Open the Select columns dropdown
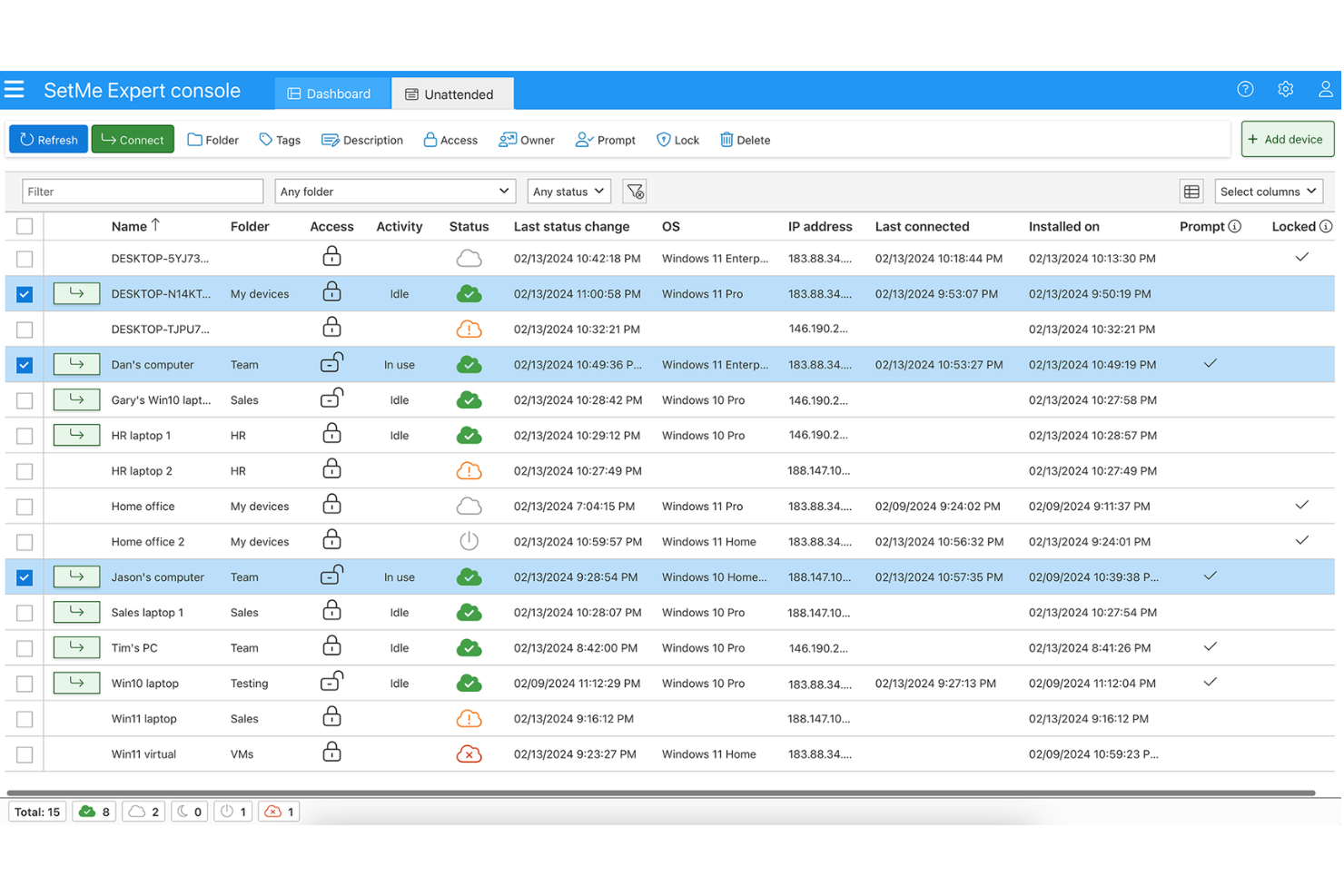The height and width of the screenshot is (896, 1344). (1269, 191)
